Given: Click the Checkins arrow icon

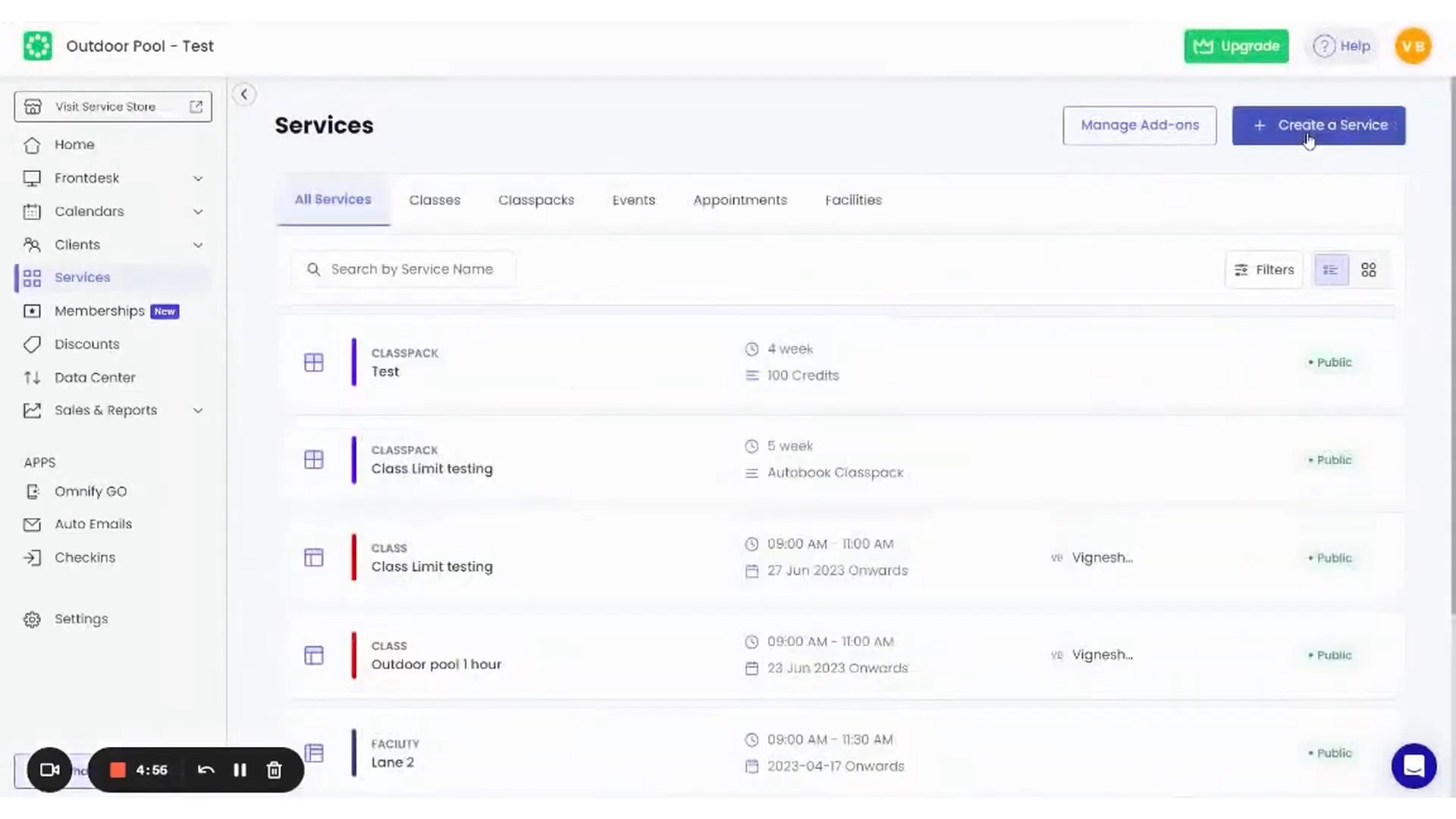Looking at the screenshot, I should point(32,557).
